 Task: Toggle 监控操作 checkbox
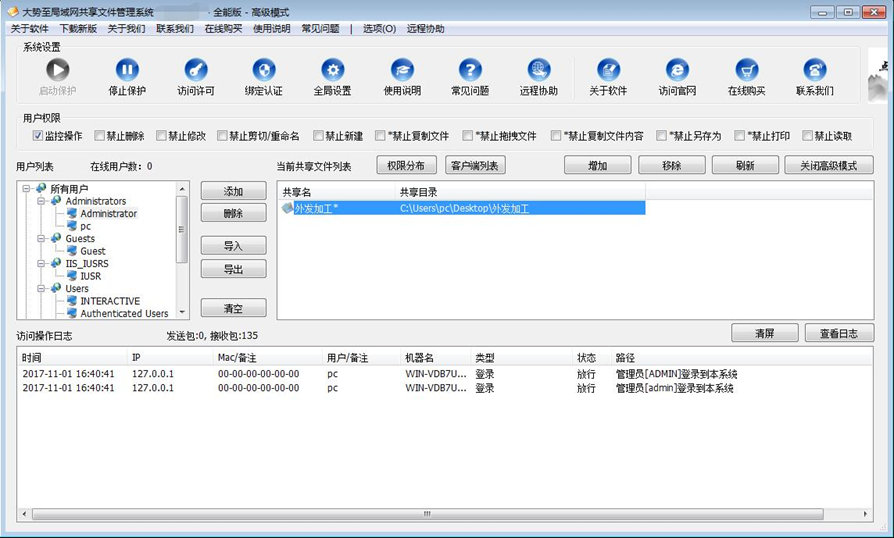click(x=38, y=136)
